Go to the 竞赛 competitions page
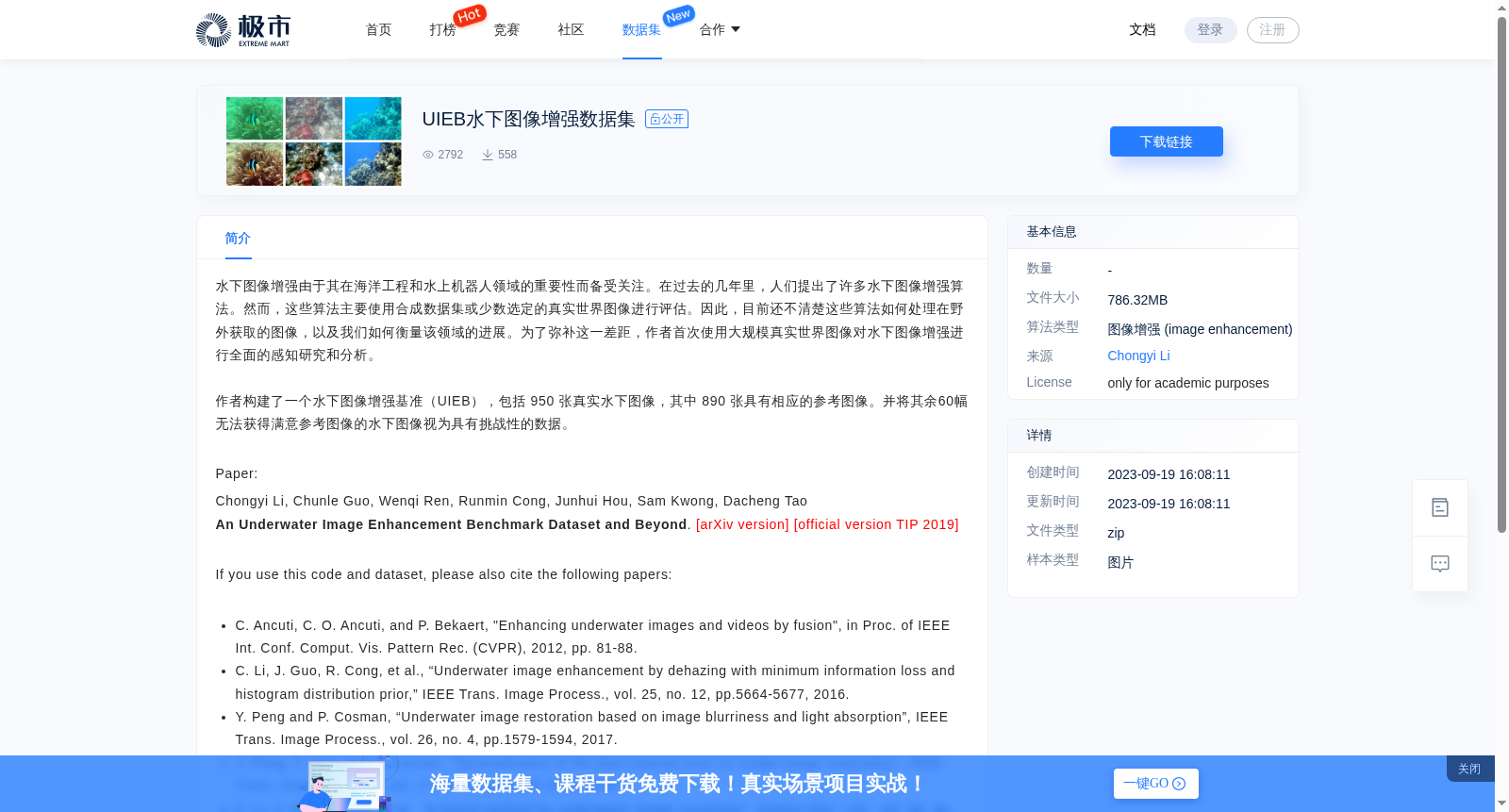The image size is (1509, 812). point(506,30)
